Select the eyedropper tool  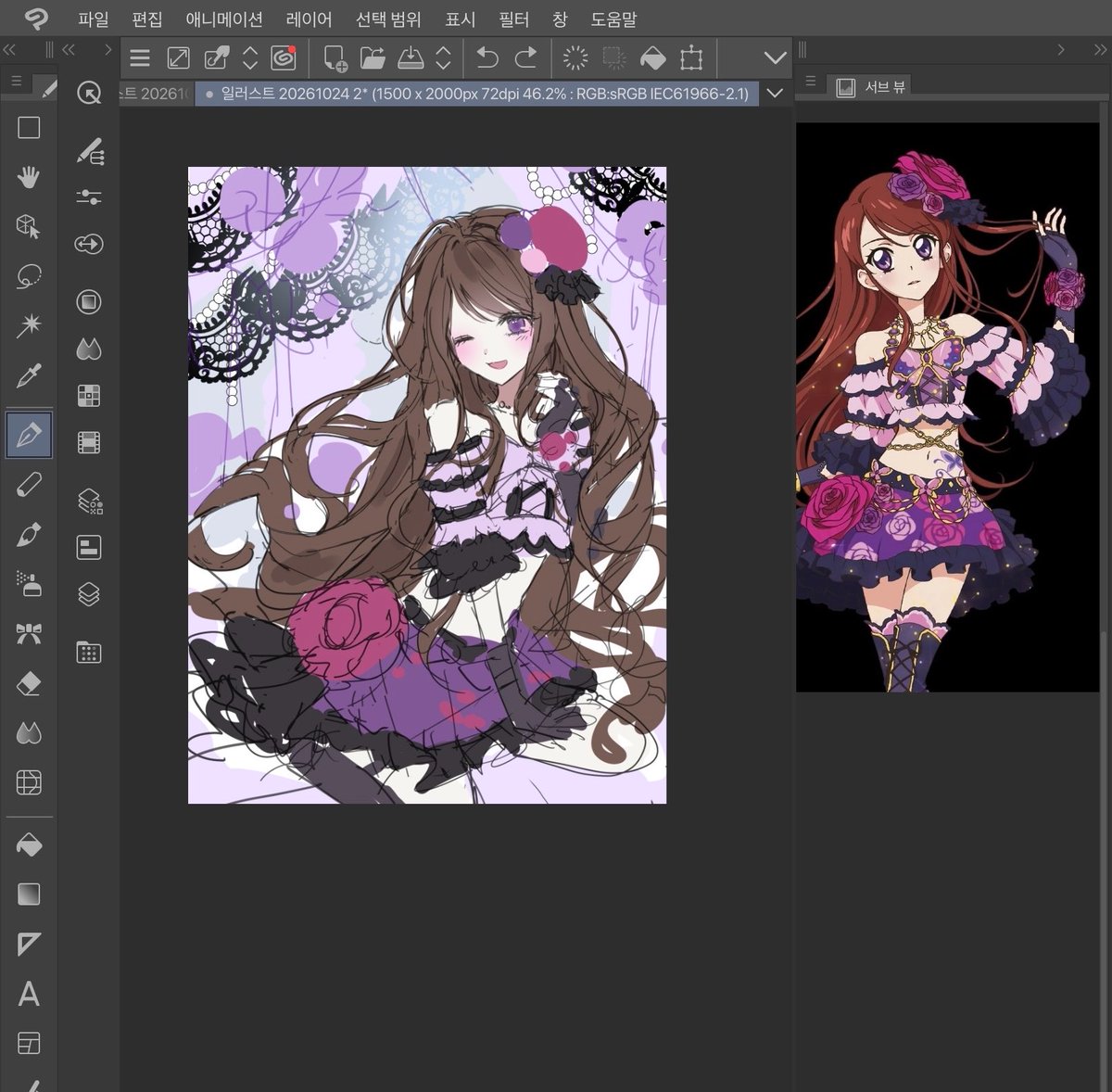(29, 375)
